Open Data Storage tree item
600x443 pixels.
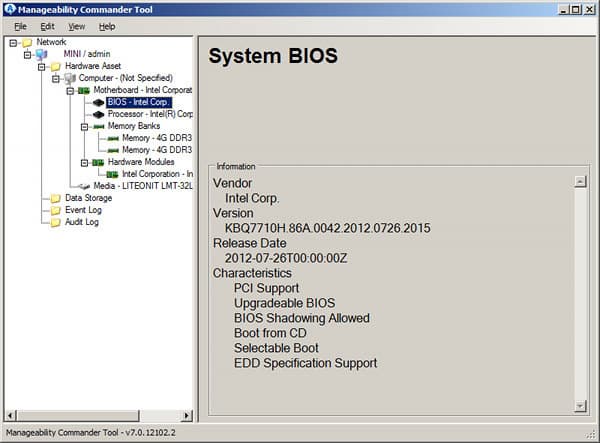point(88,198)
